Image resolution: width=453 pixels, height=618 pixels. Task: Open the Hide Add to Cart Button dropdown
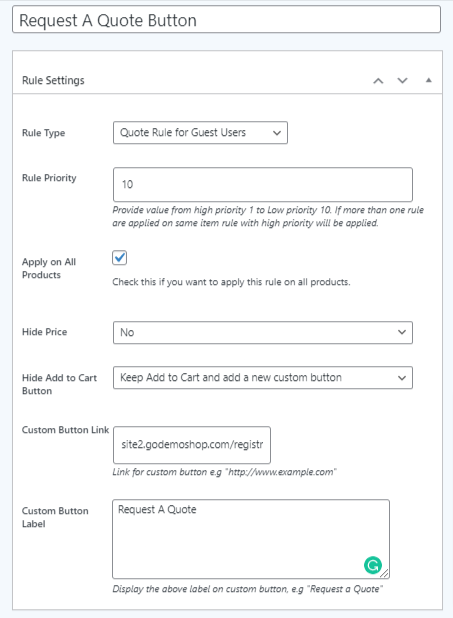tap(263, 378)
